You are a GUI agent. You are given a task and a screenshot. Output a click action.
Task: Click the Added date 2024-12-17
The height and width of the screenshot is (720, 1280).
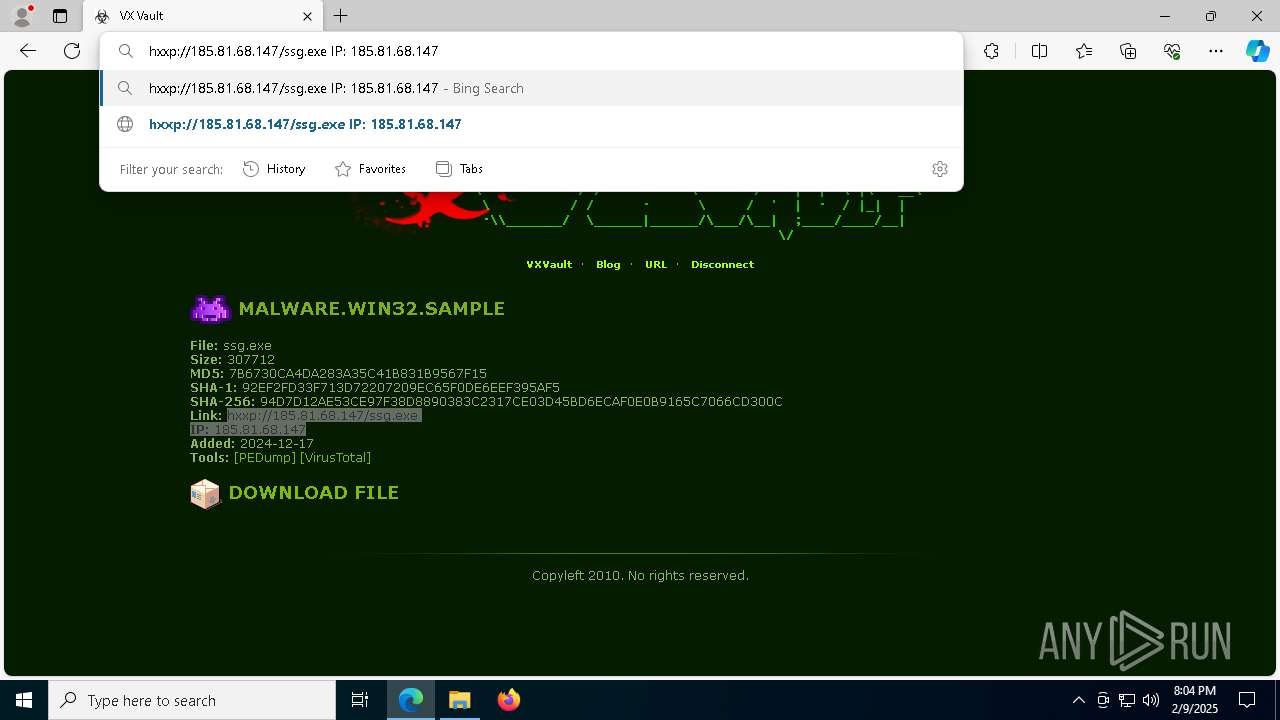click(277, 444)
